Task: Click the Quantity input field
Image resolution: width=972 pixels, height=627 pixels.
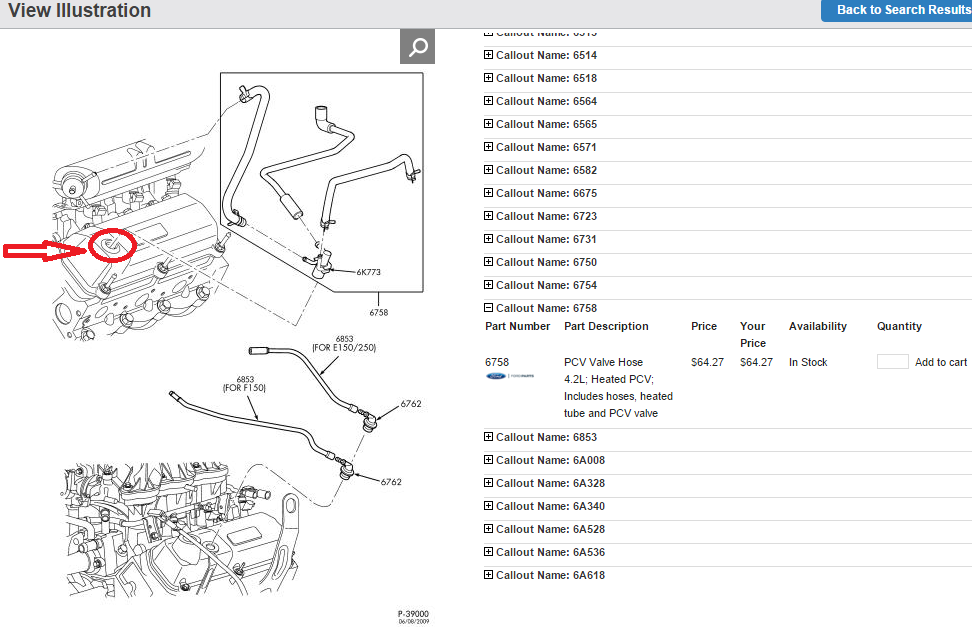Action: pos(891,361)
